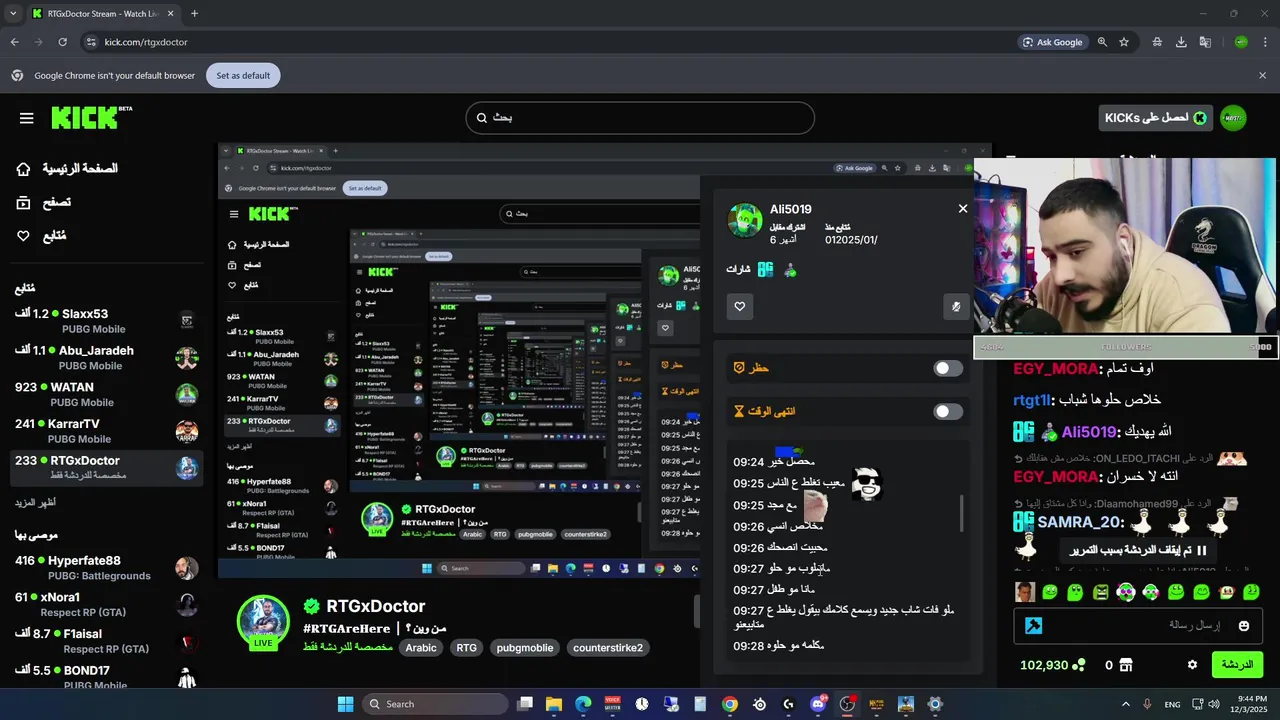Open Slaxx53 channel in left sidebar
The height and width of the screenshot is (720, 1280).
(107, 321)
